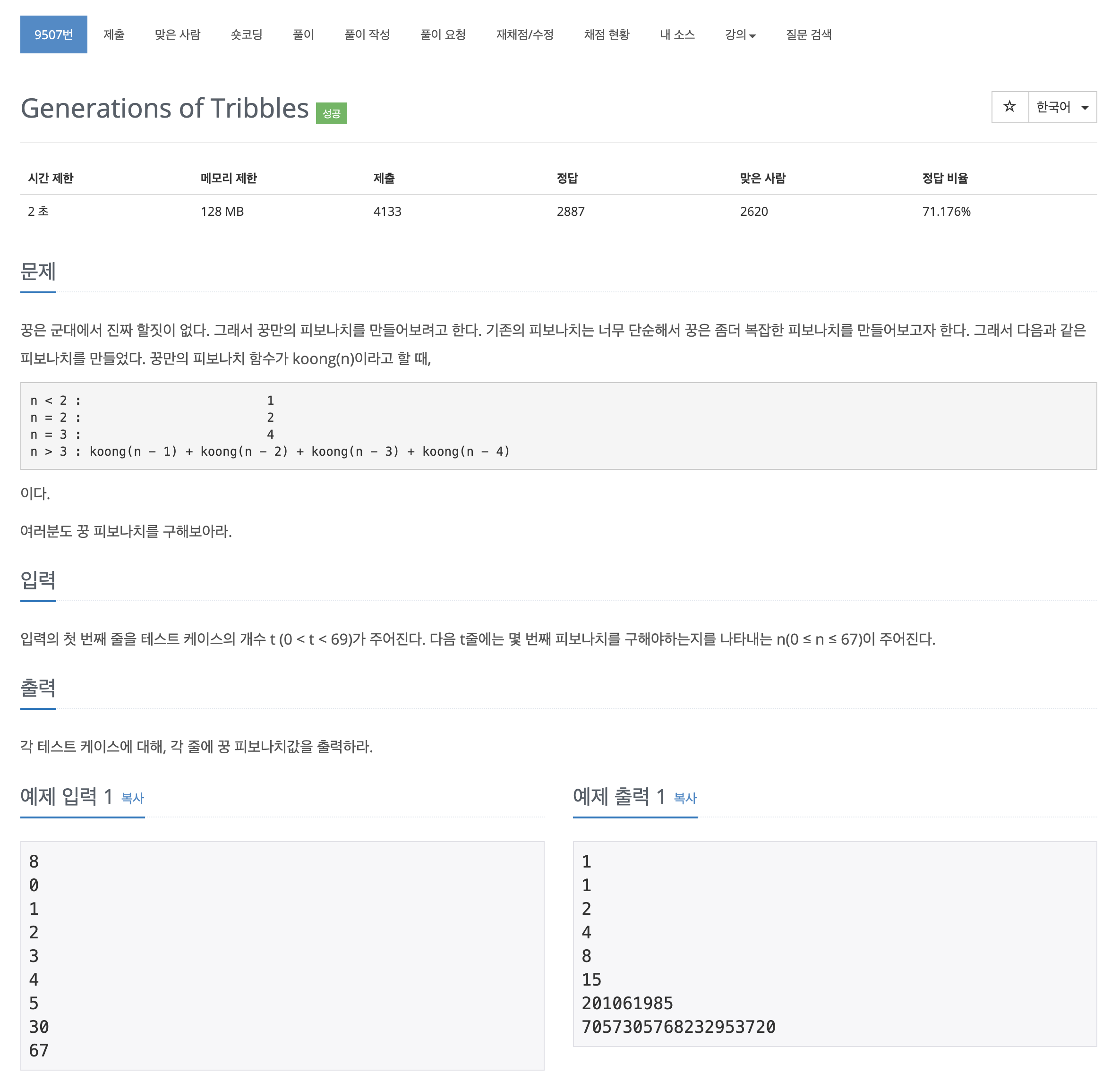This screenshot has width=1120, height=1081.
Task: Open the 한국어 language dropdown
Action: pos(1062,107)
